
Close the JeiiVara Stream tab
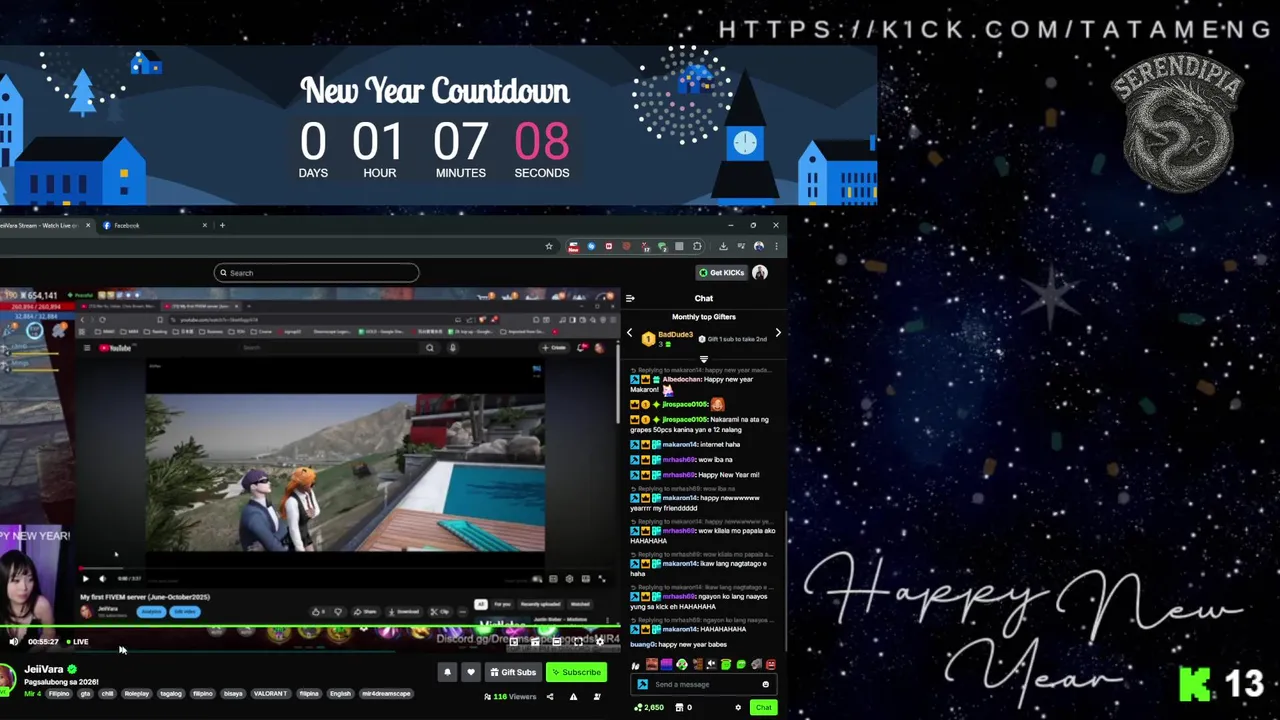pyautogui.click(x=87, y=226)
